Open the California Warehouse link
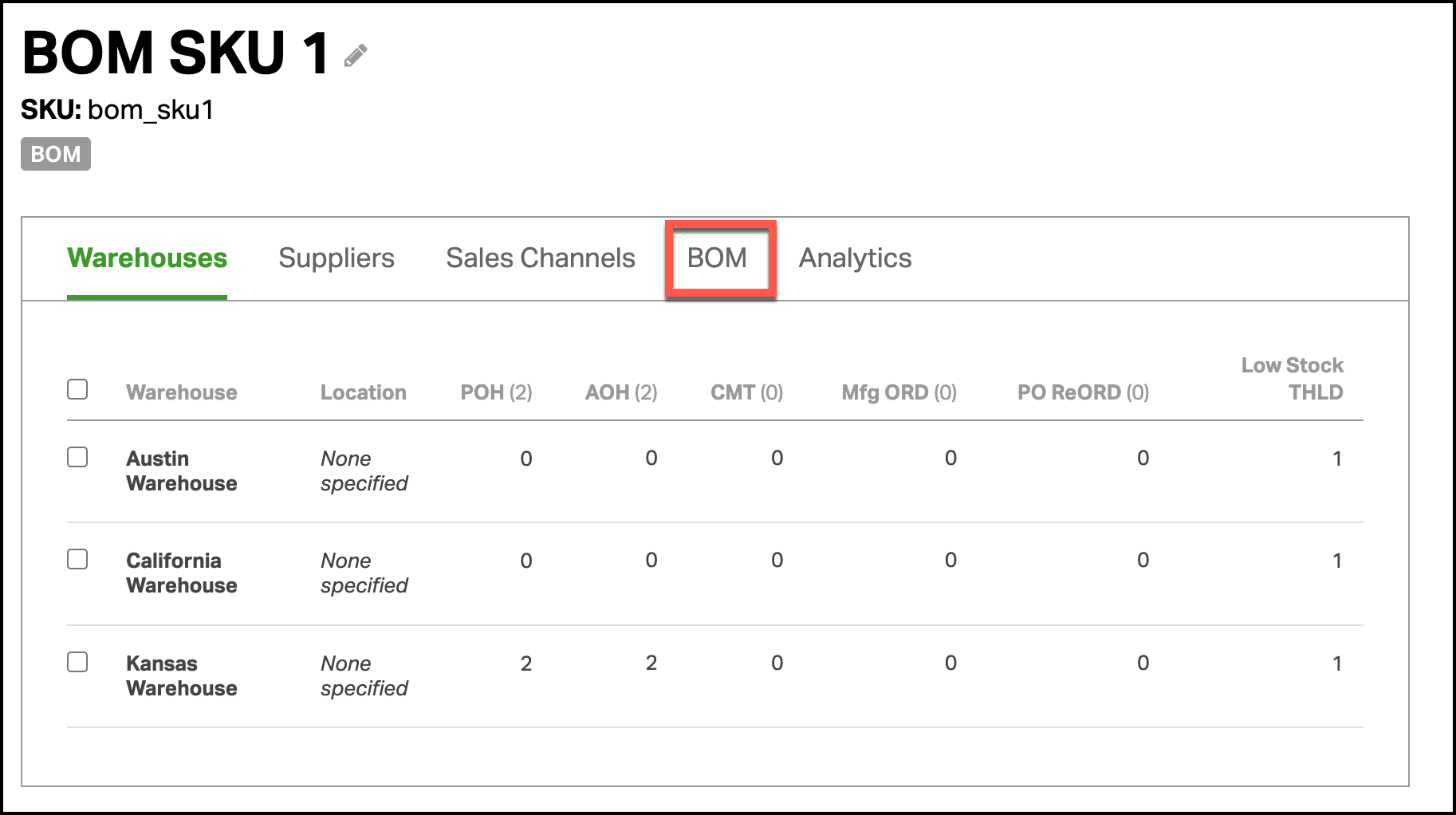The image size is (1456, 815). coord(182,573)
